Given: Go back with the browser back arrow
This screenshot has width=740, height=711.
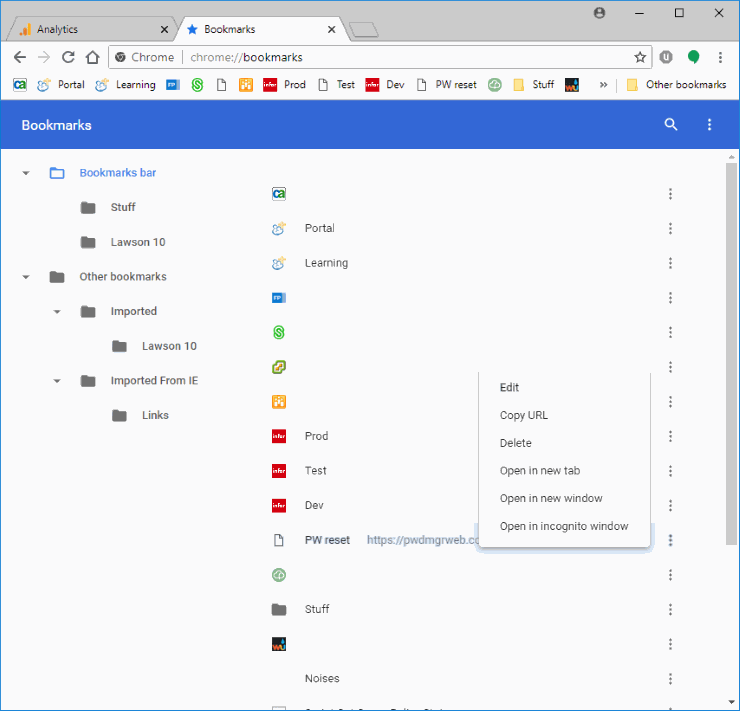Looking at the screenshot, I should [20, 57].
